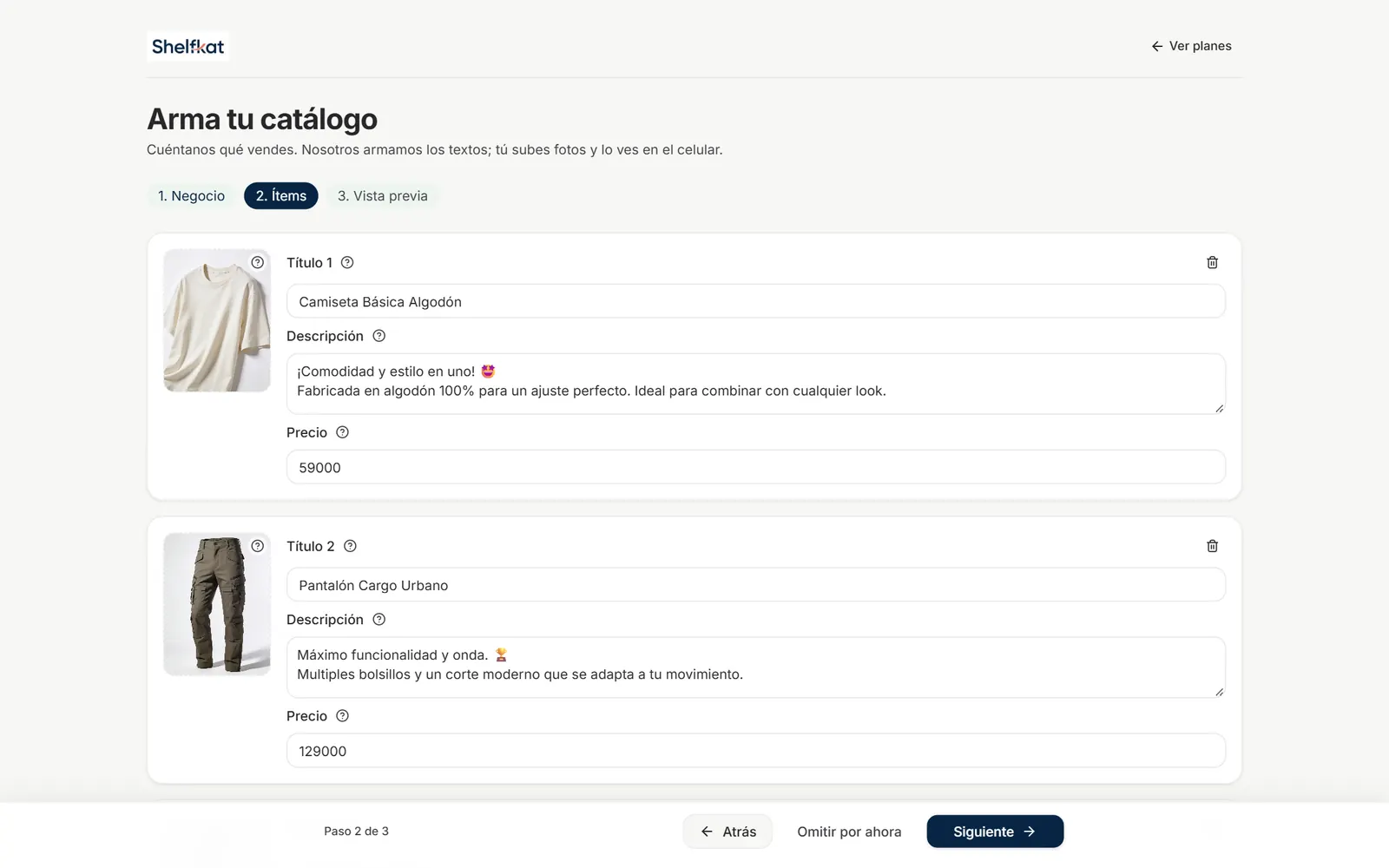Image resolution: width=1389 pixels, height=868 pixels.
Task: Delete item 1 with trash icon
Action: [1212, 262]
